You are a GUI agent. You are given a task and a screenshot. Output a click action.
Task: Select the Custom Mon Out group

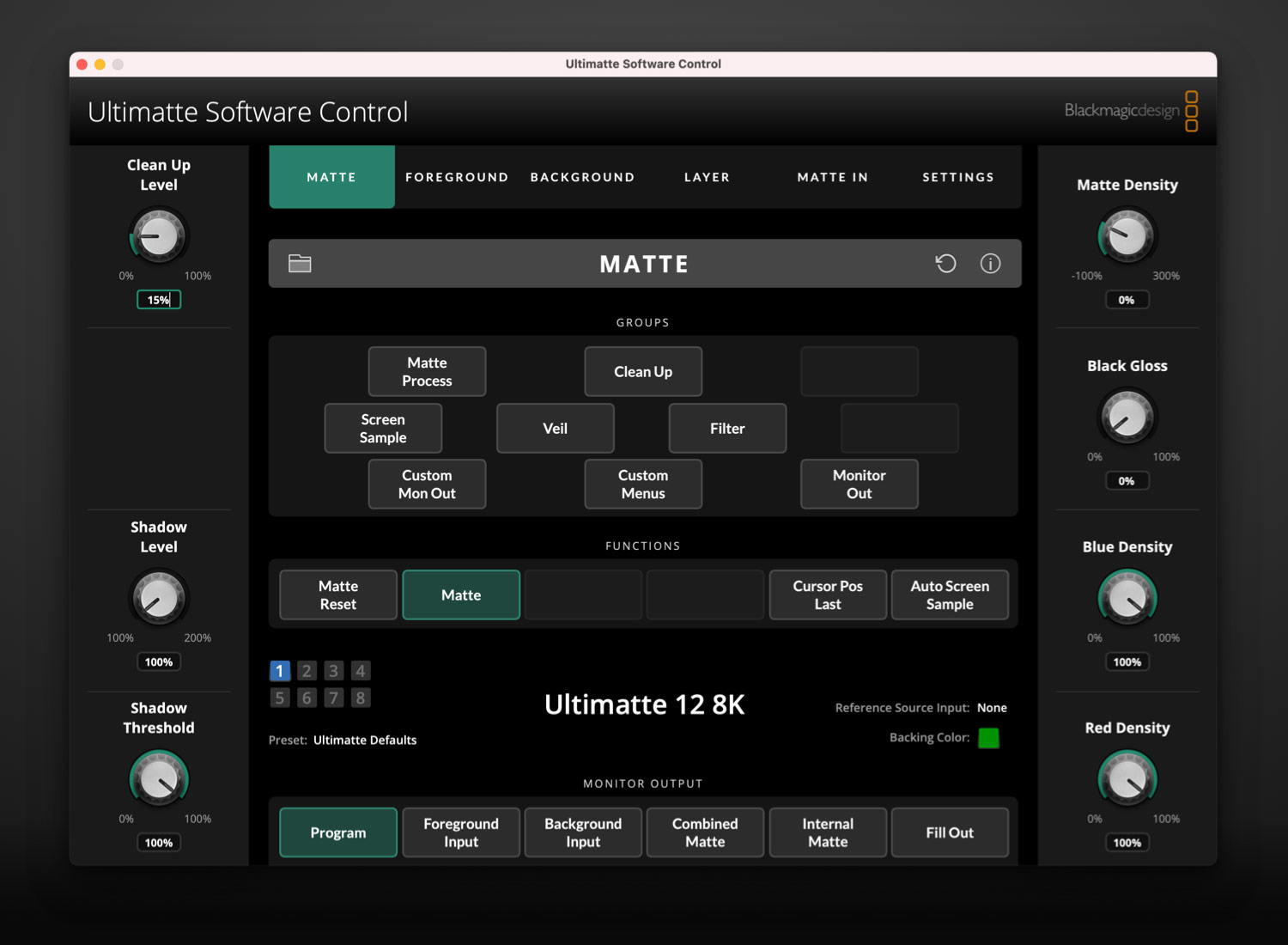[427, 484]
